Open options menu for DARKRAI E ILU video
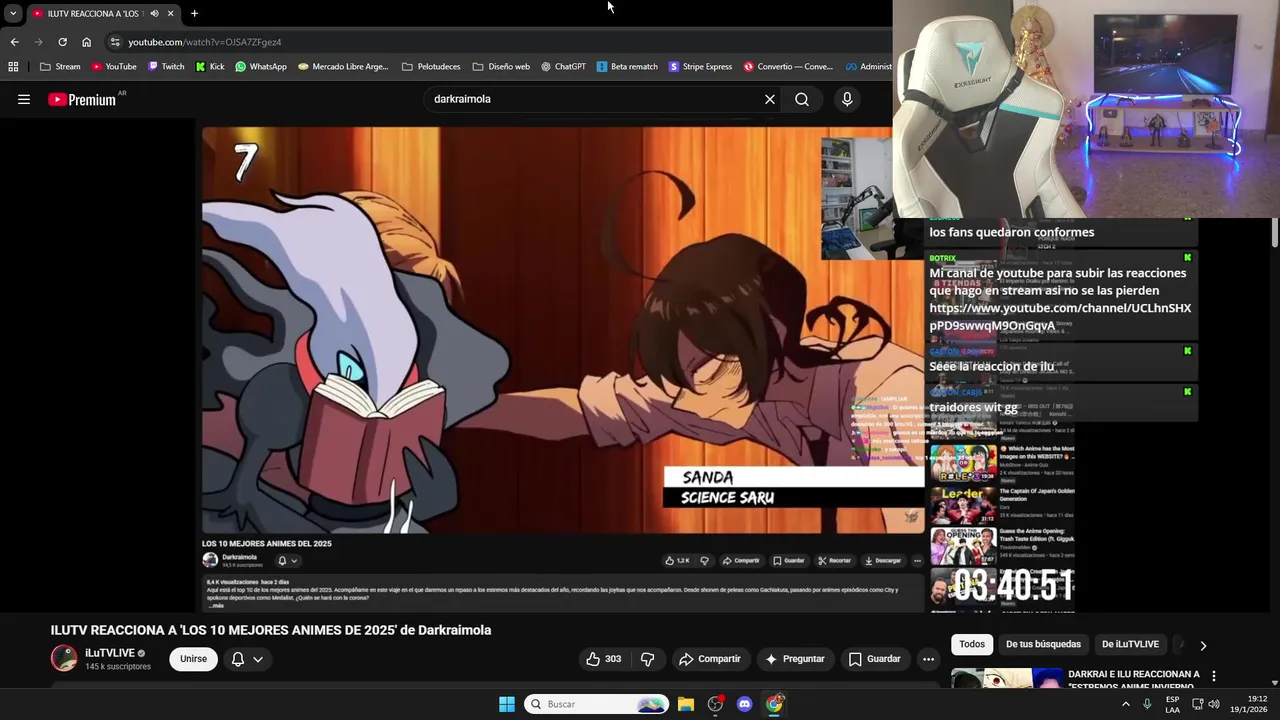Screen dimensions: 1280x720 tap(1214, 676)
